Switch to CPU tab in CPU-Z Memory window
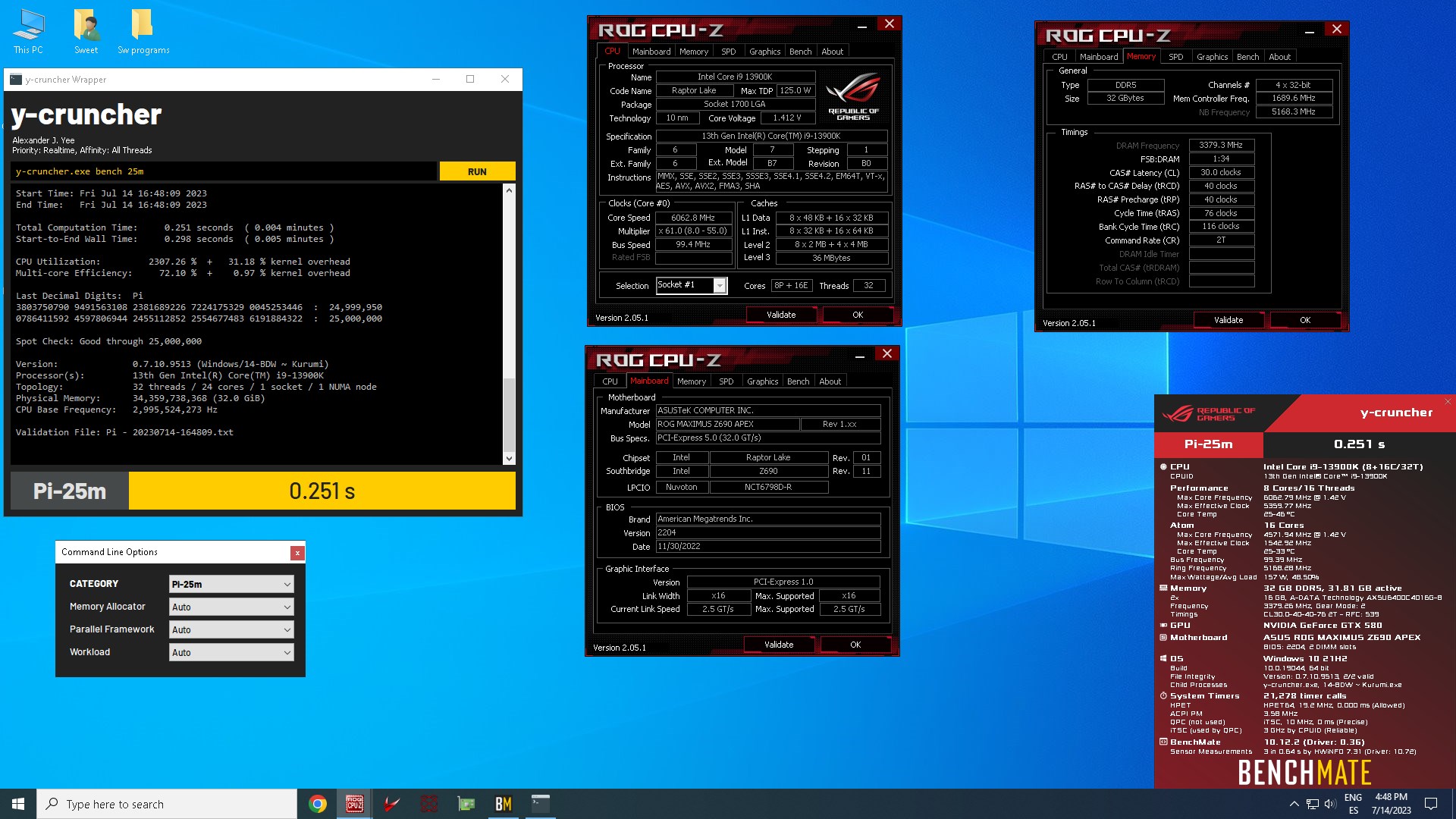 click(x=1059, y=57)
